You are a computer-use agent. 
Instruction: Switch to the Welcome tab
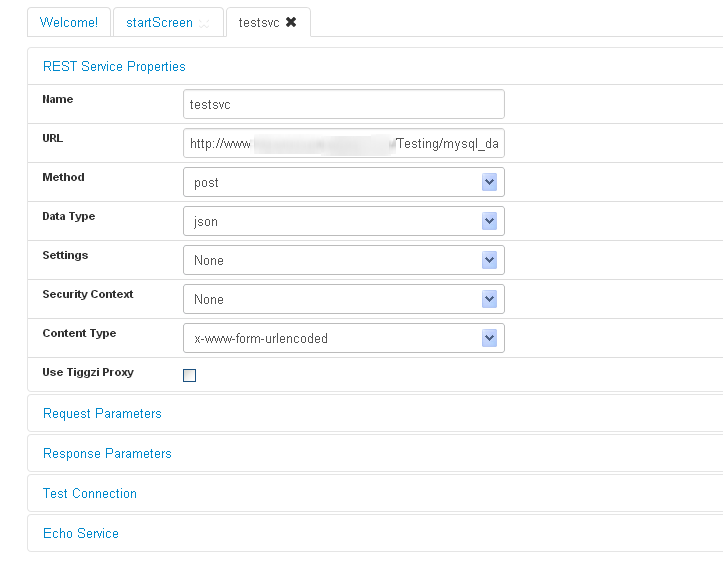(68, 22)
